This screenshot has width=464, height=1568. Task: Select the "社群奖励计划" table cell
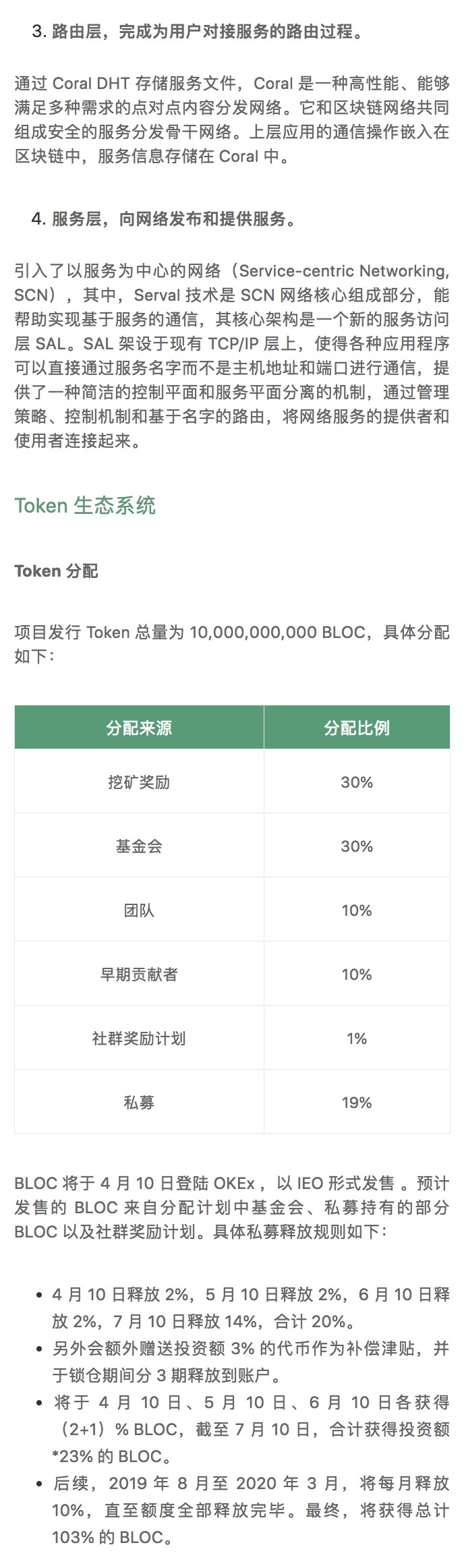[x=139, y=1039]
